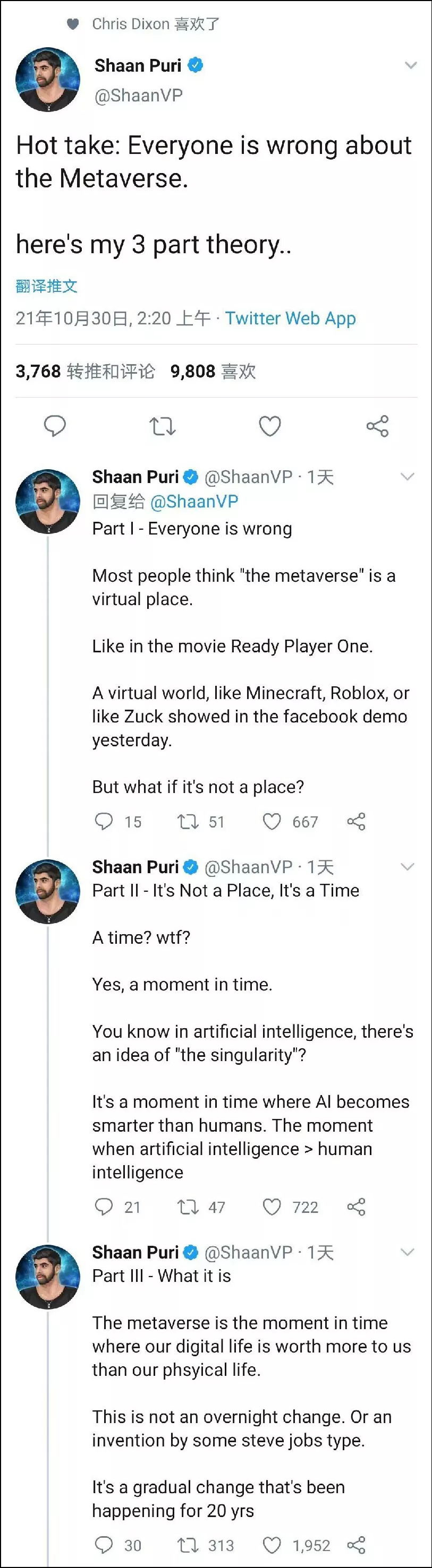432x1568 pixels.
Task: Open chevron menu on Part II tweet
Action: [x=408, y=867]
